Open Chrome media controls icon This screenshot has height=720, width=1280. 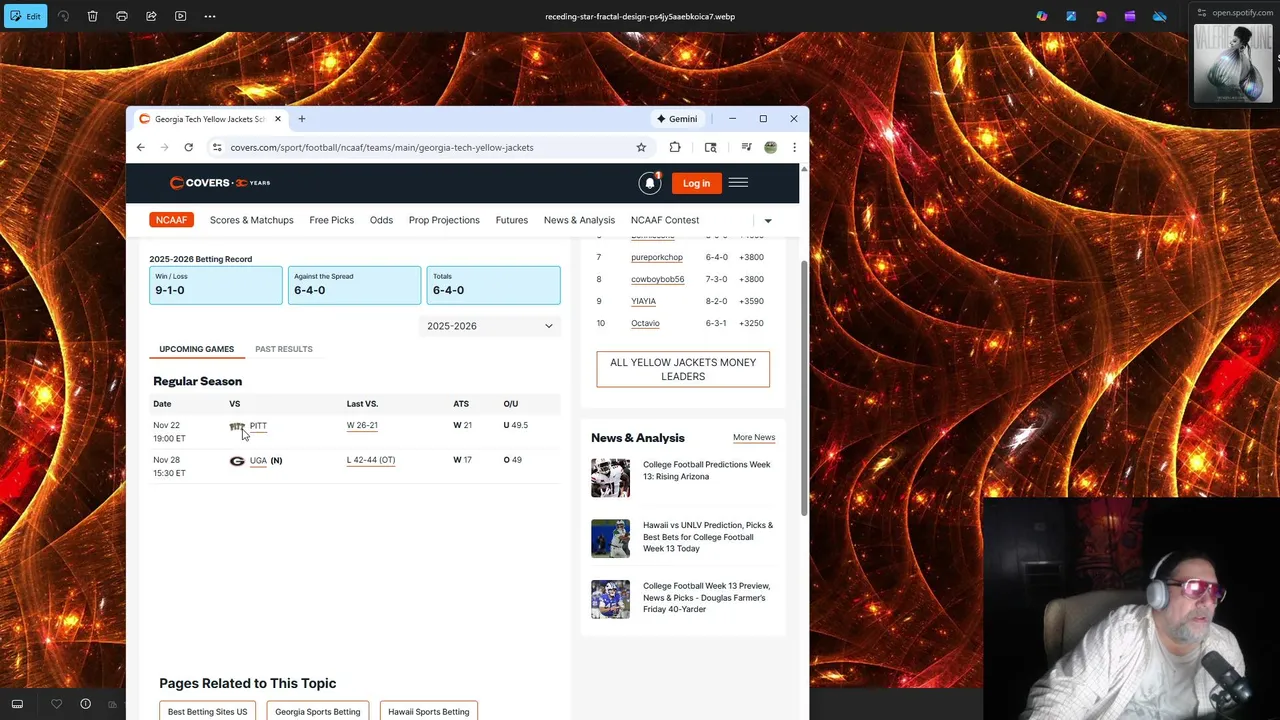tap(746, 147)
